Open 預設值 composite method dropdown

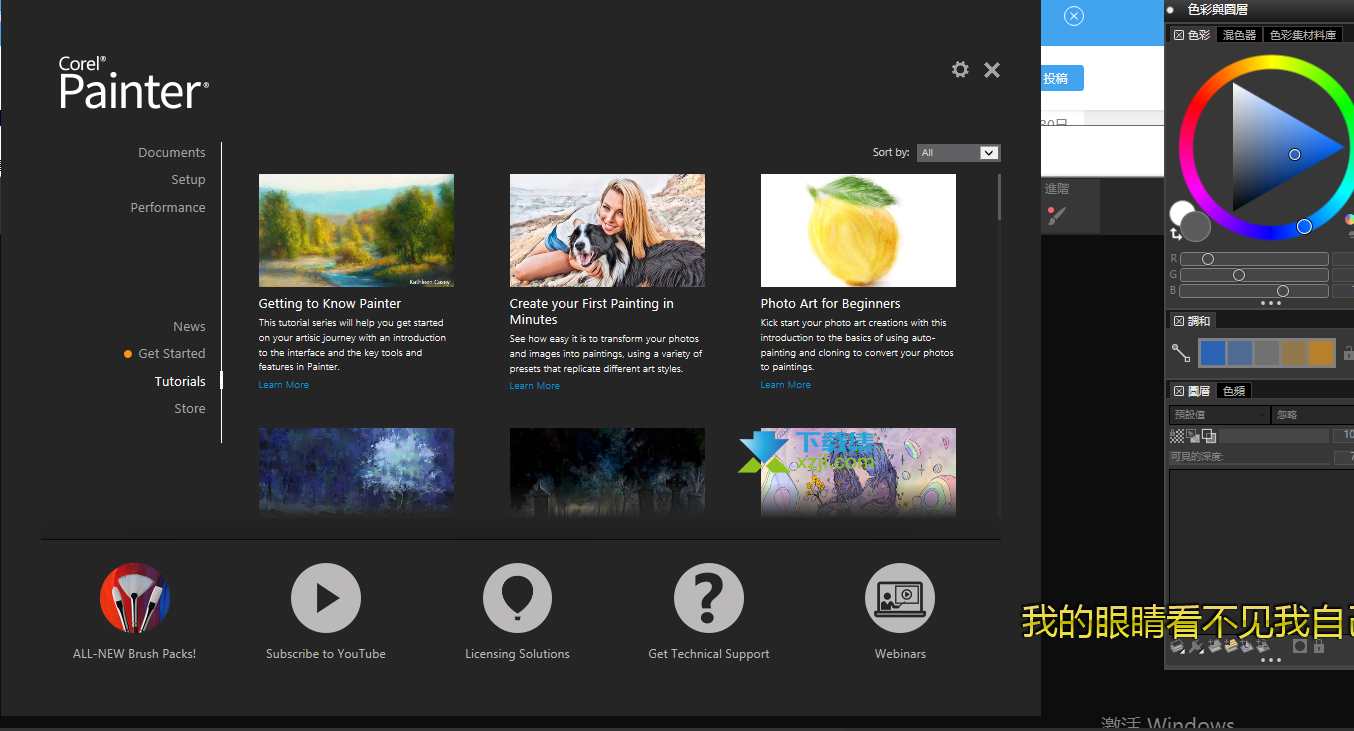tap(1219, 415)
